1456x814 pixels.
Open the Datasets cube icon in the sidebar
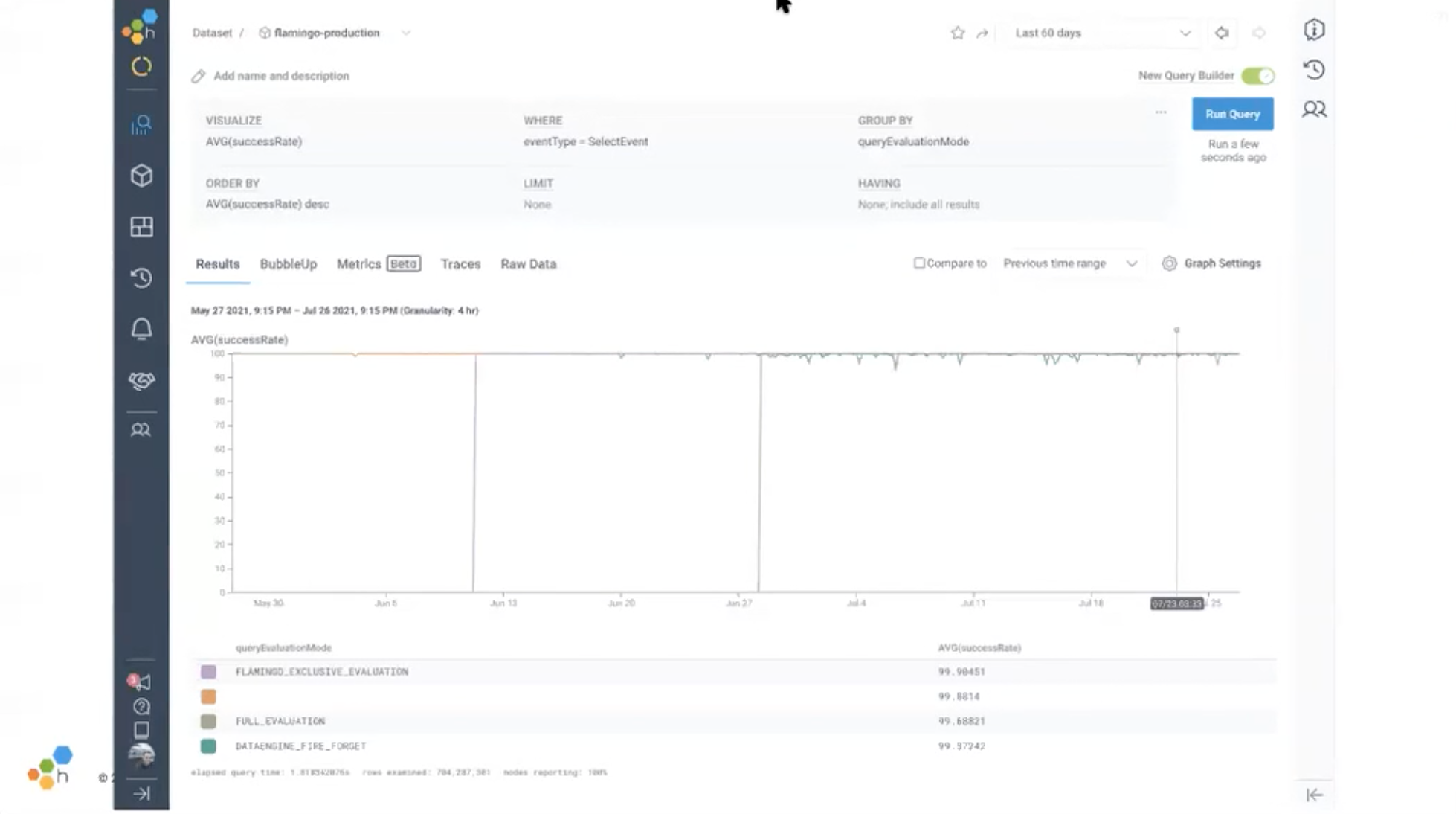pos(141,176)
